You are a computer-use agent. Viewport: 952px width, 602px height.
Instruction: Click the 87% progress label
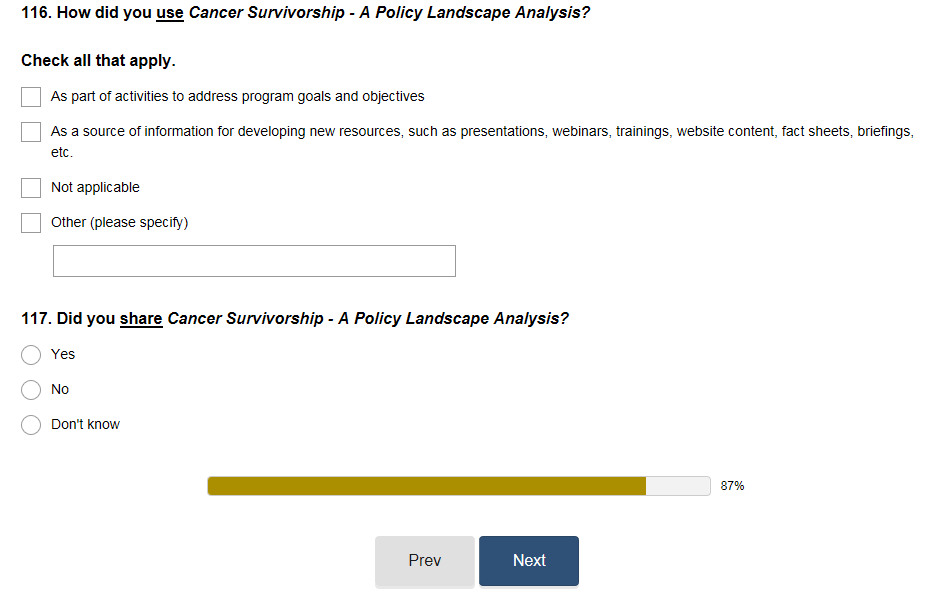click(732, 486)
